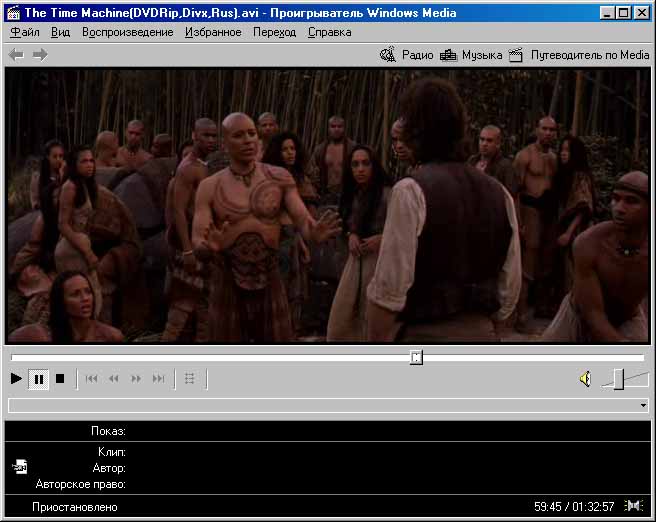Click the stereo indicator icon in the status bar
The image size is (656, 522).
point(633,506)
